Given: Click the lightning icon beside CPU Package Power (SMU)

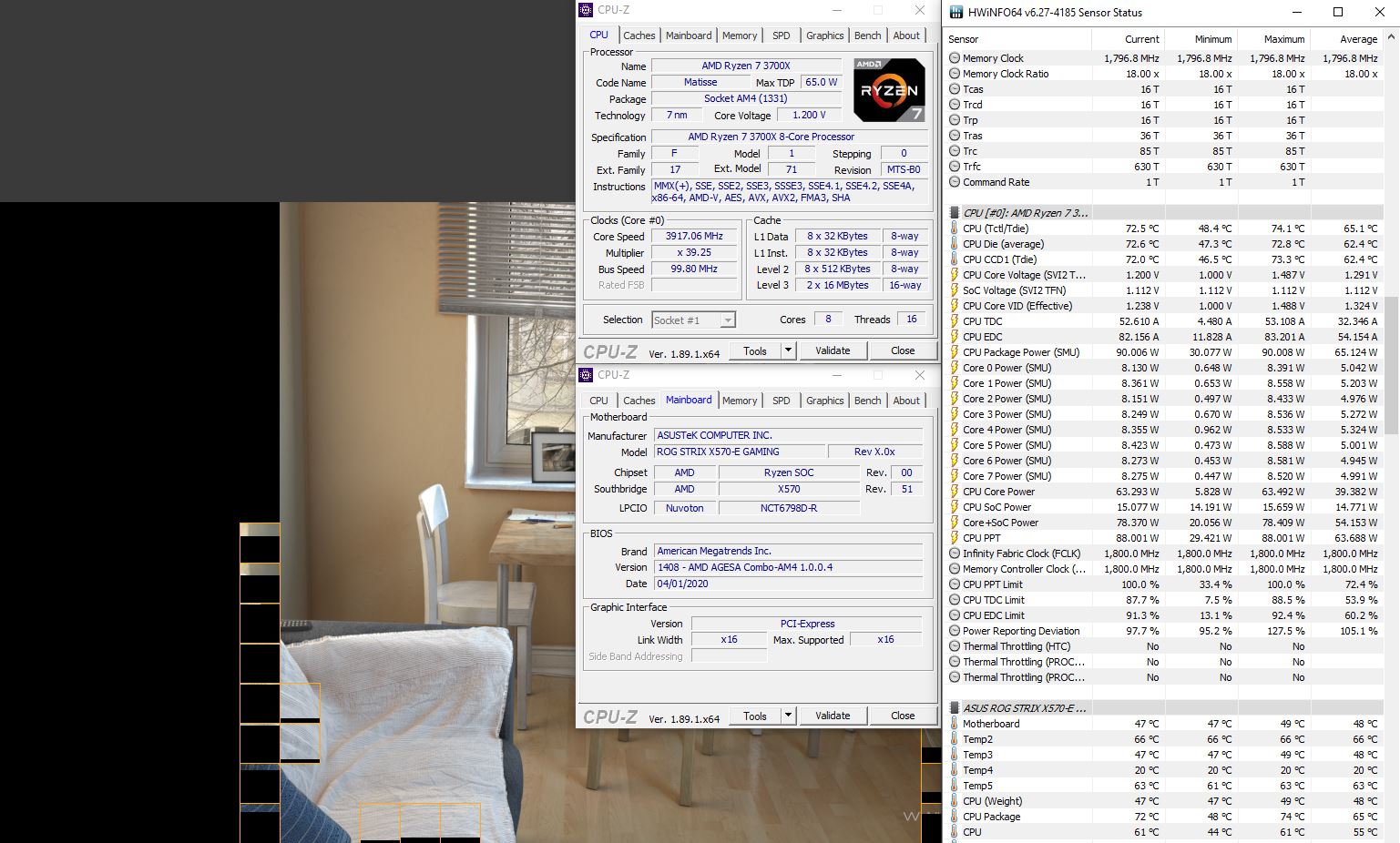Looking at the screenshot, I should click(x=955, y=352).
